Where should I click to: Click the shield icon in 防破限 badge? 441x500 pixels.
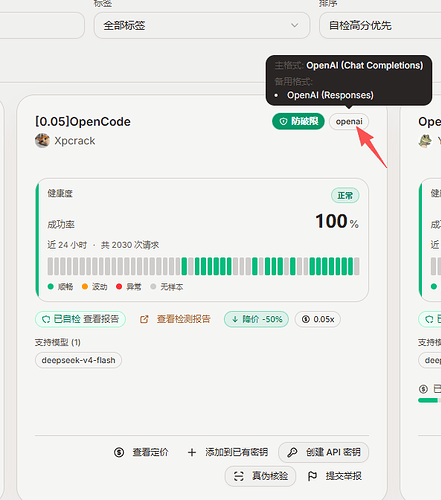tap(283, 122)
